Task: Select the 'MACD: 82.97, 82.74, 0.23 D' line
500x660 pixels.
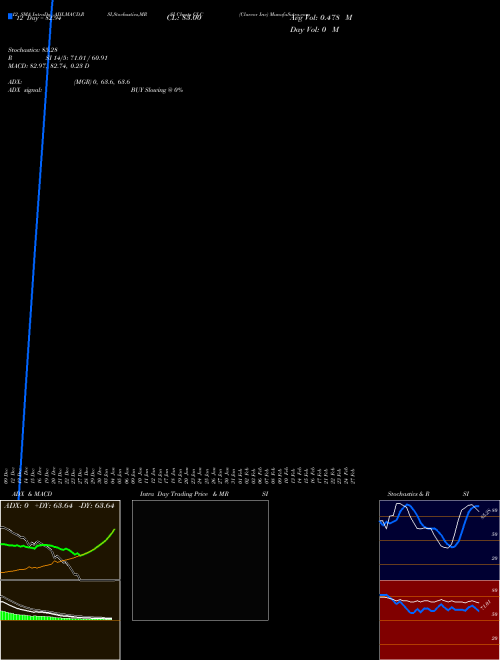Action: (x=49, y=66)
